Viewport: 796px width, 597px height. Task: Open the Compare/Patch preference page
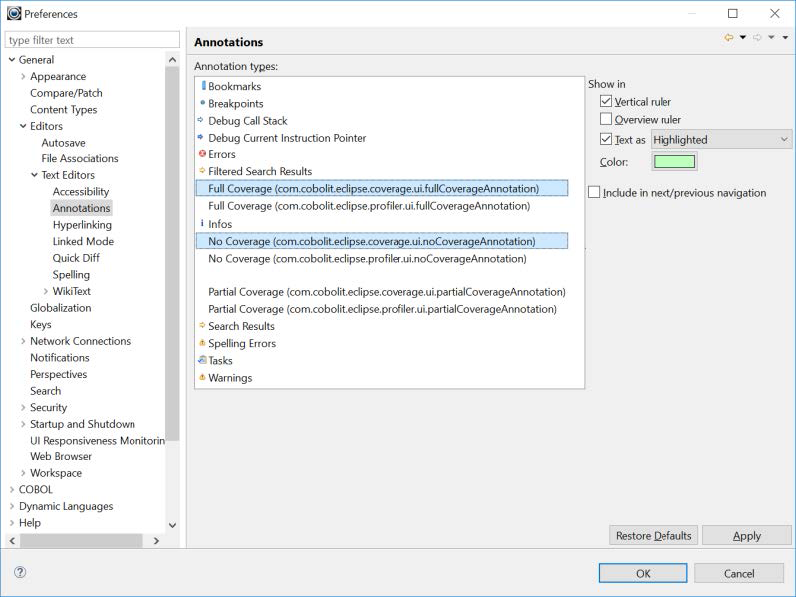click(66, 93)
